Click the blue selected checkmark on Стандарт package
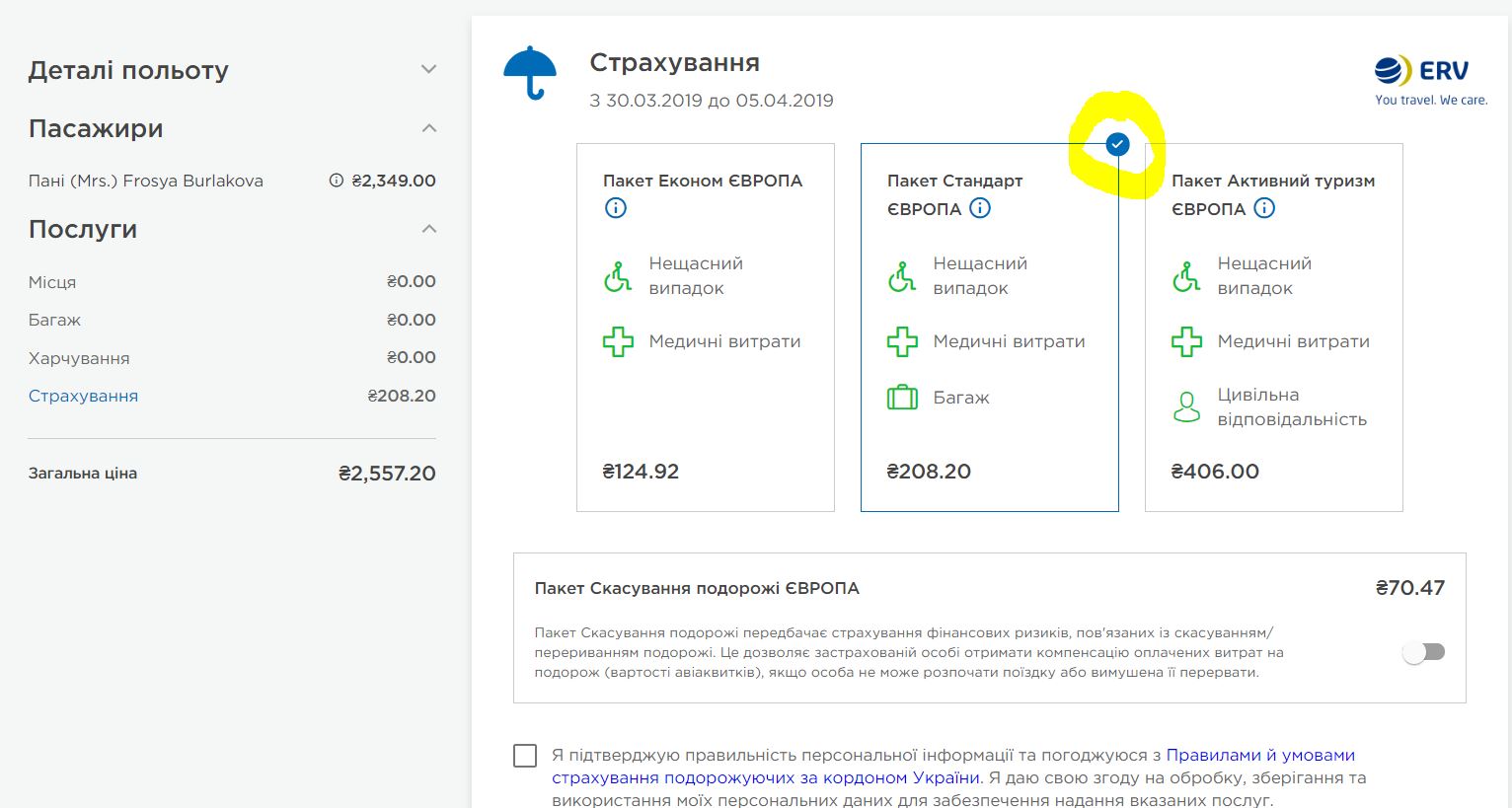The height and width of the screenshot is (808, 1512). click(1117, 145)
